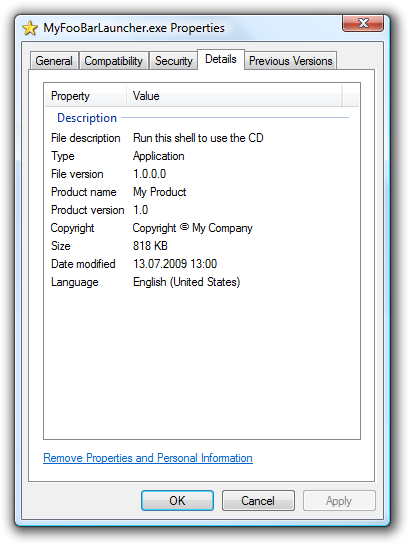Select the Type property label

point(63,156)
